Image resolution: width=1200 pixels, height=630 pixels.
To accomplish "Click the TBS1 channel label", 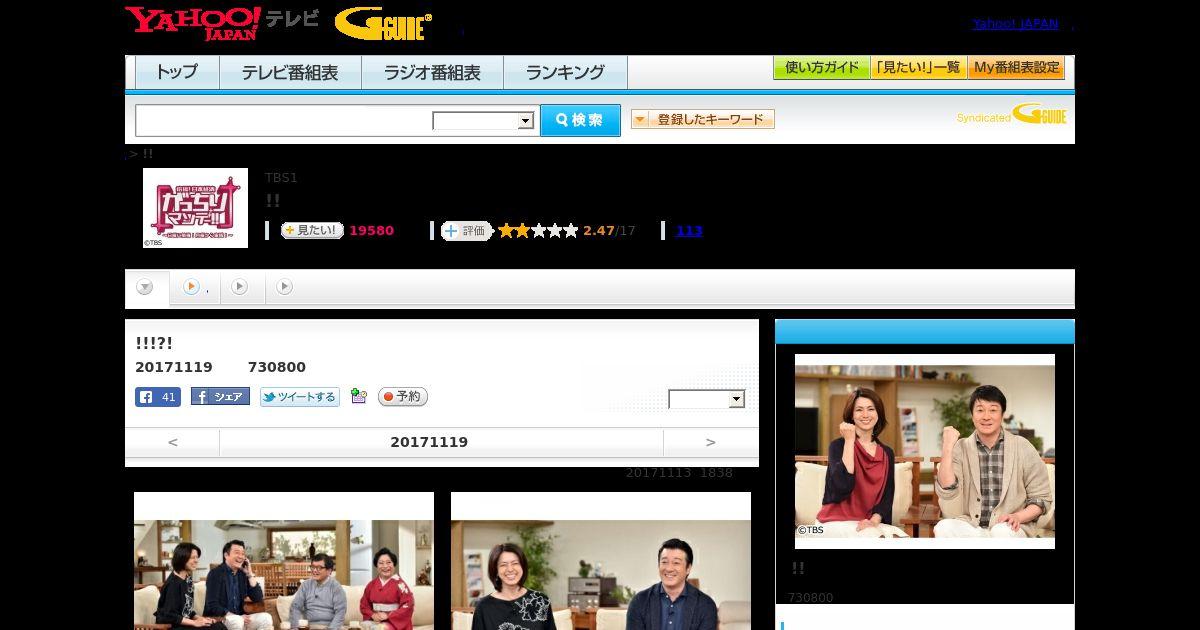I will pyautogui.click(x=281, y=178).
